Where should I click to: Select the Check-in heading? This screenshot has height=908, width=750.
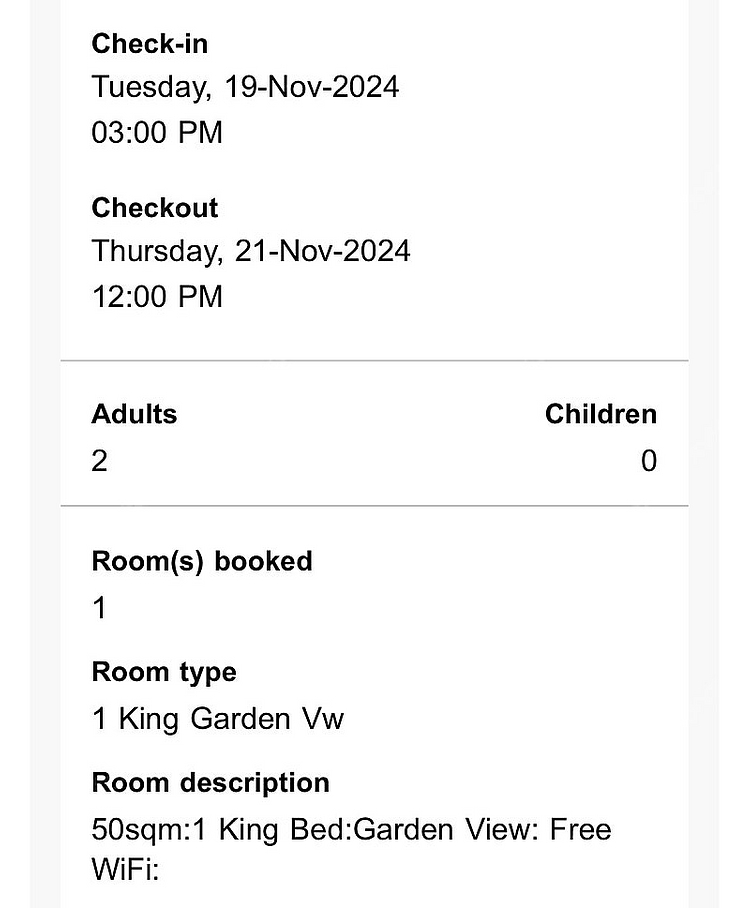click(149, 44)
